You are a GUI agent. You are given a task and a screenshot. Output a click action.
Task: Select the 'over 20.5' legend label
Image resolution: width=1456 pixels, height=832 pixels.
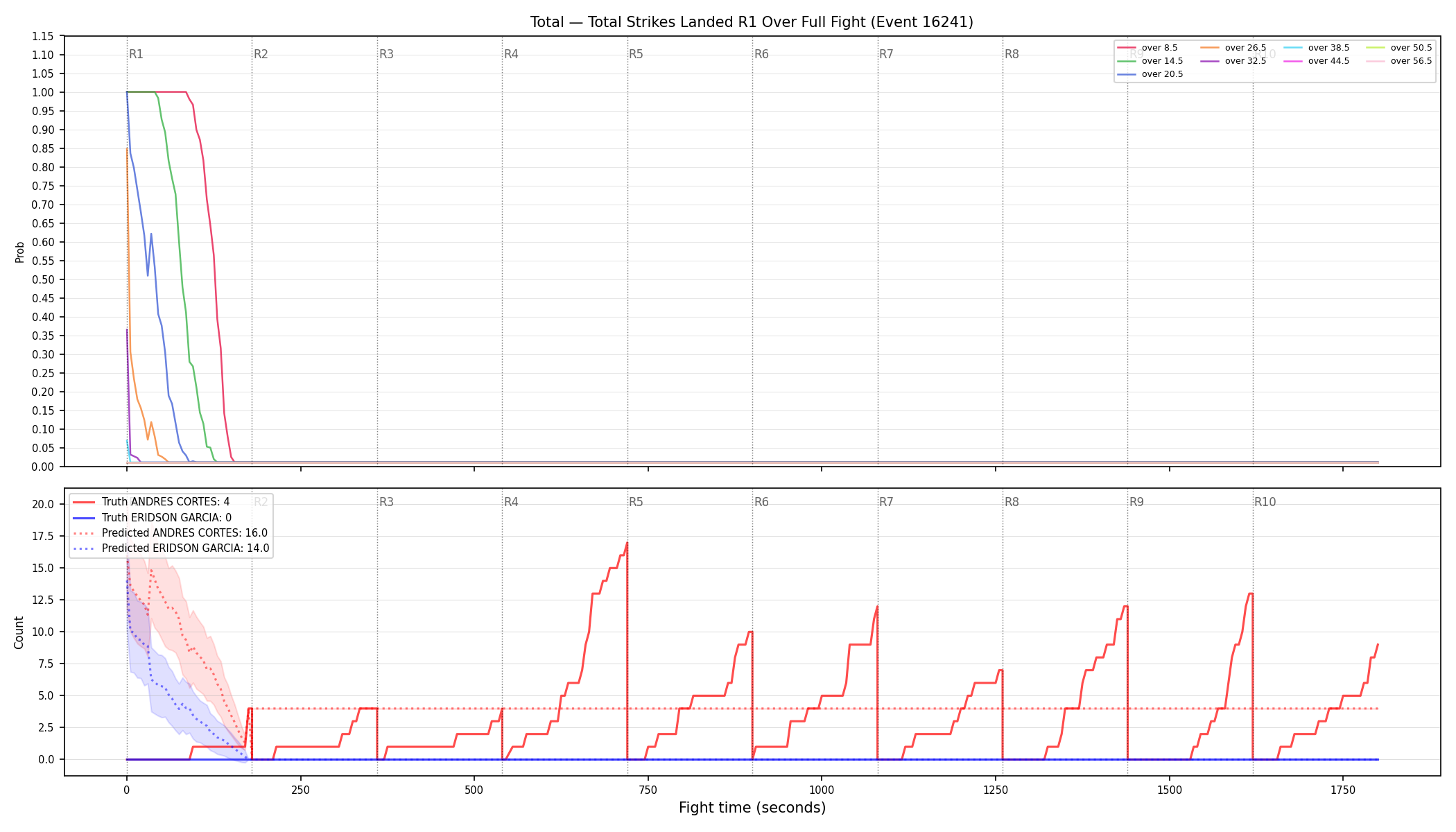[x=1162, y=74]
